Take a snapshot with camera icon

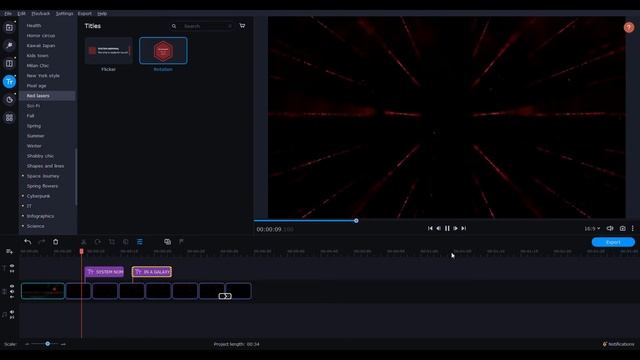pos(622,229)
